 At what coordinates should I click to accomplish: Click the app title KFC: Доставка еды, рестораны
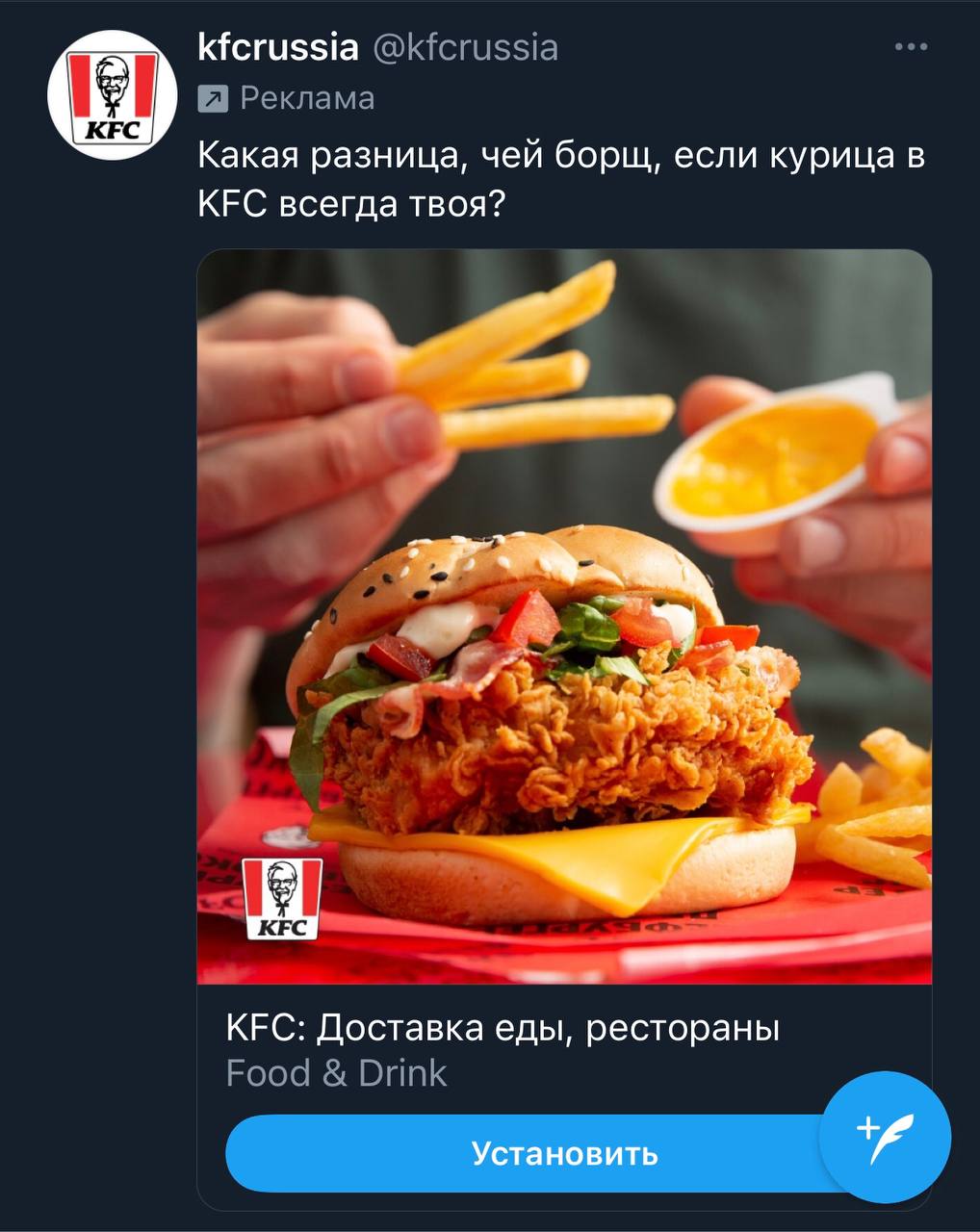pos(503,1028)
